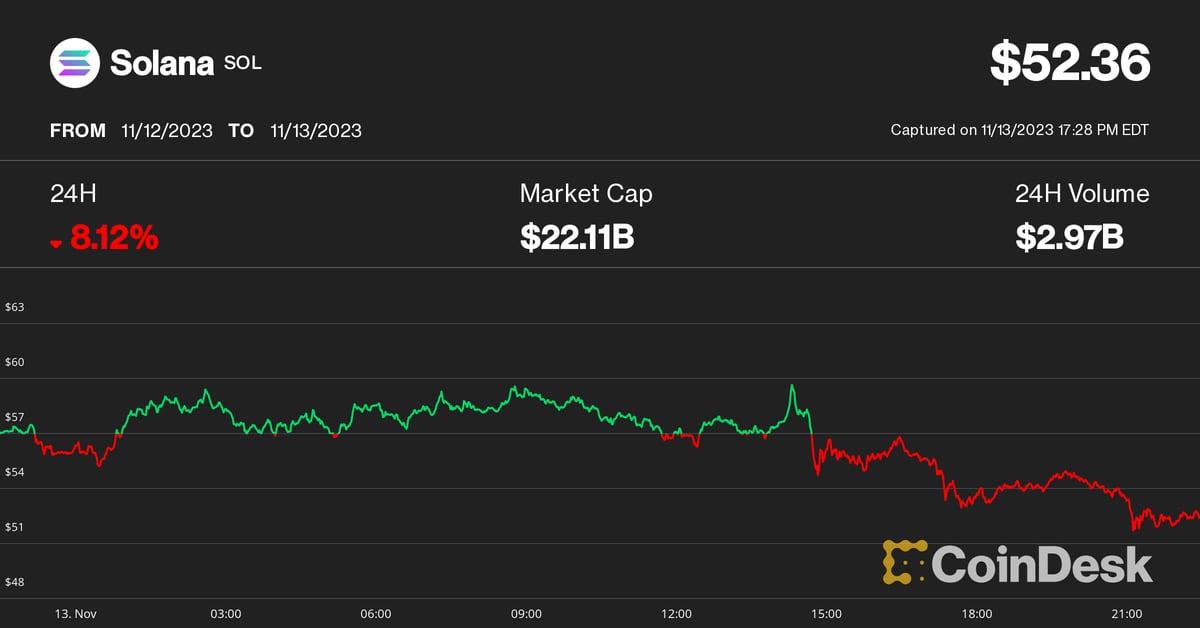Click the 15:00 time axis marker
The image size is (1200, 628).
(x=826, y=613)
